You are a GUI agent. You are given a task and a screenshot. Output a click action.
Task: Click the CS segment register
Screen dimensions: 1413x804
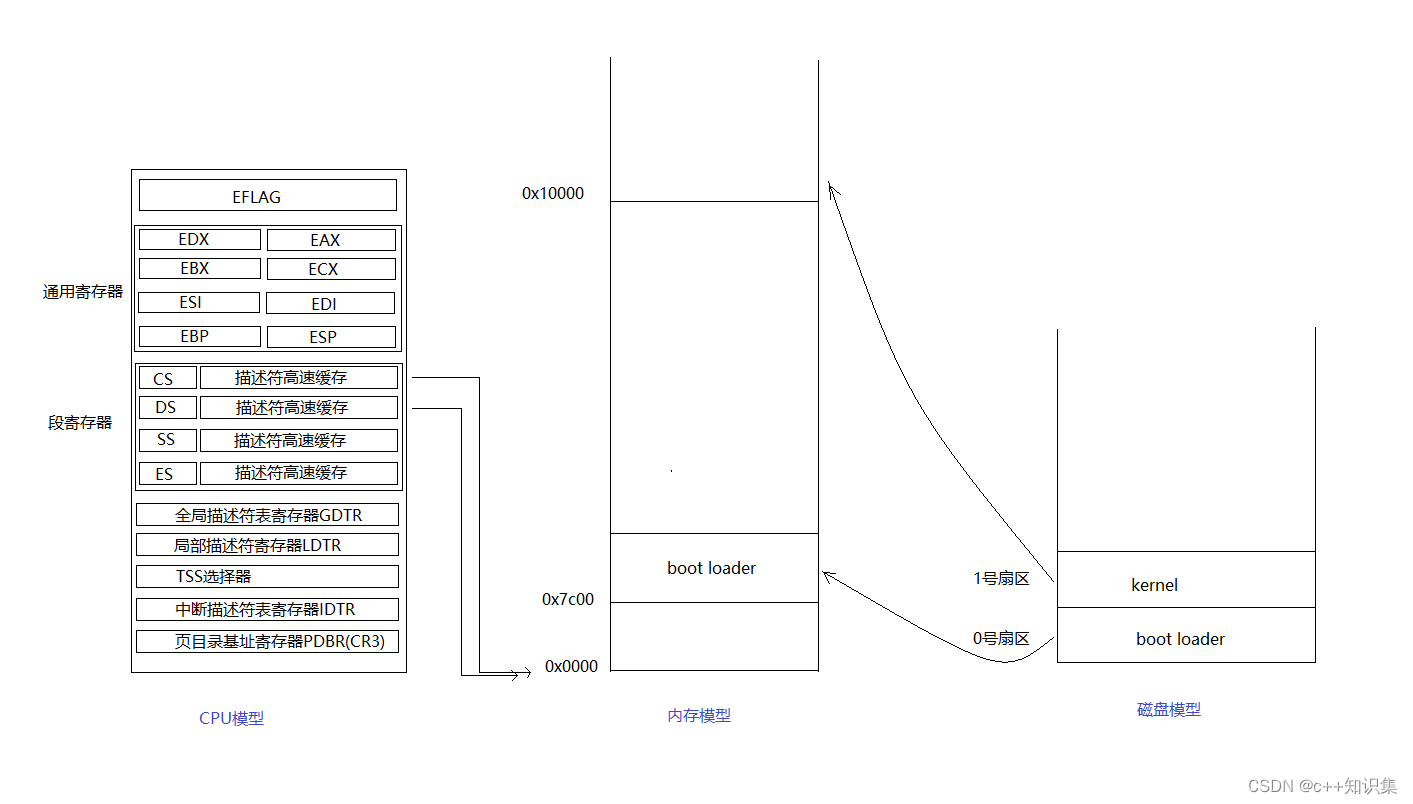click(168, 378)
